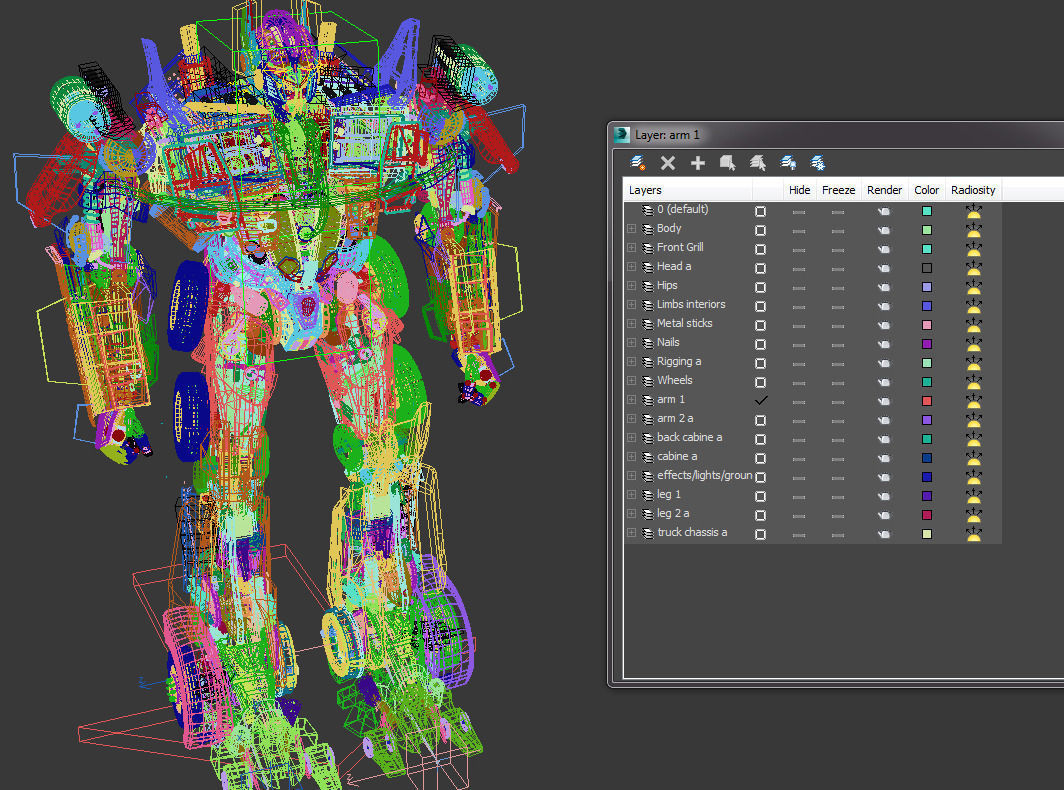The height and width of the screenshot is (790, 1064).
Task: Click the Render column header
Action: coord(884,190)
